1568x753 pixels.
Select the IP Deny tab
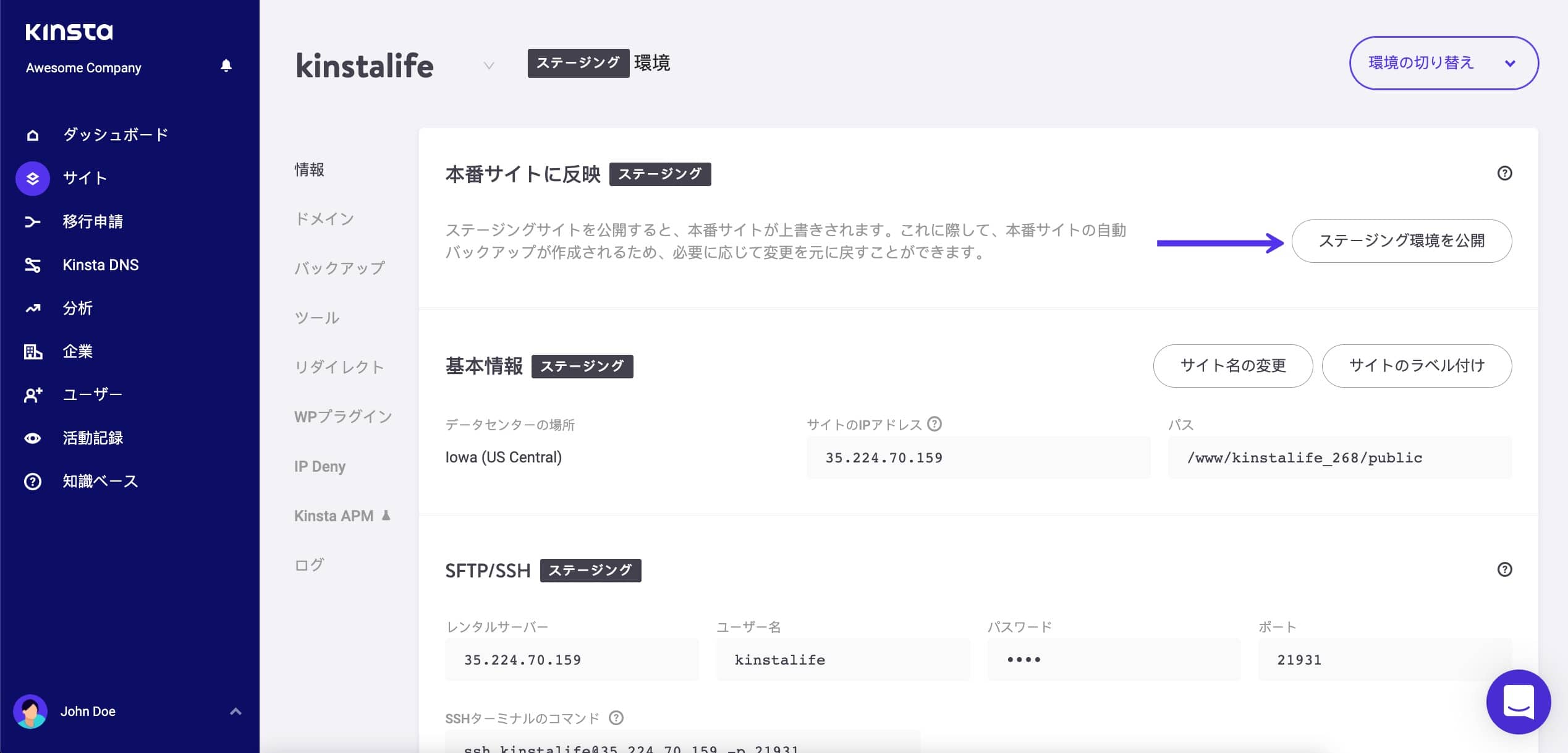pos(320,466)
